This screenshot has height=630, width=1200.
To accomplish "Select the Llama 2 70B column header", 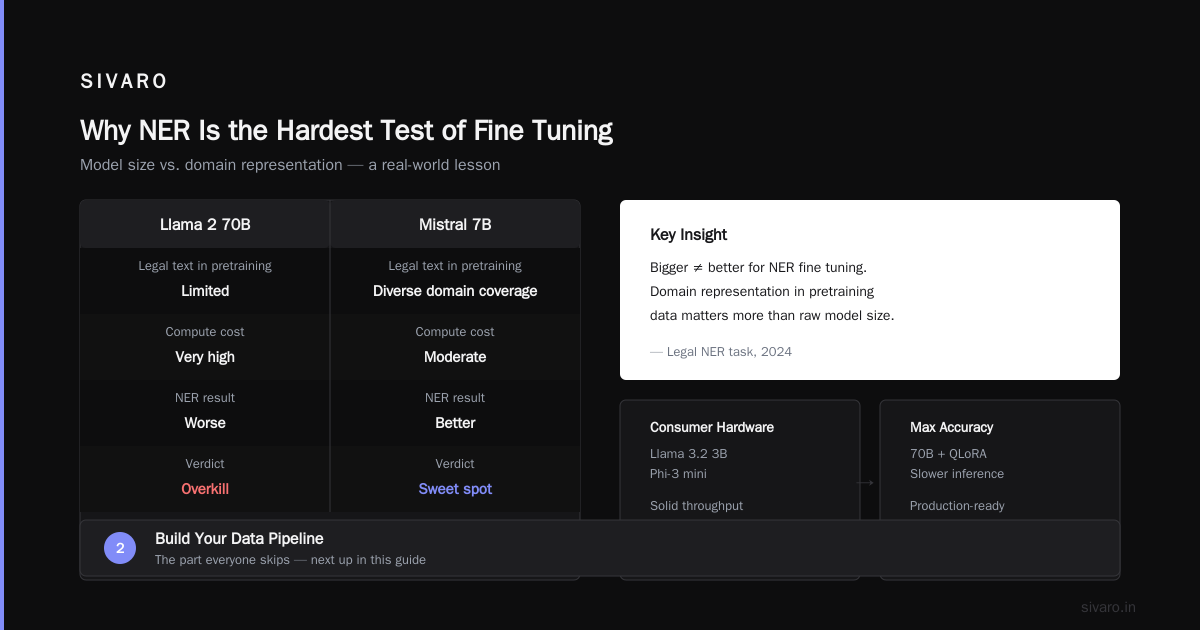I will point(205,225).
